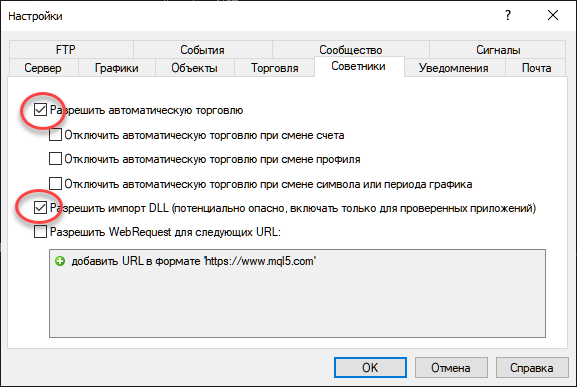Image resolution: width=577 pixels, height=387 pixels.
Task: Uncheck Разрешить автоматическую торговлю checkbox
Action: point(40,110)
